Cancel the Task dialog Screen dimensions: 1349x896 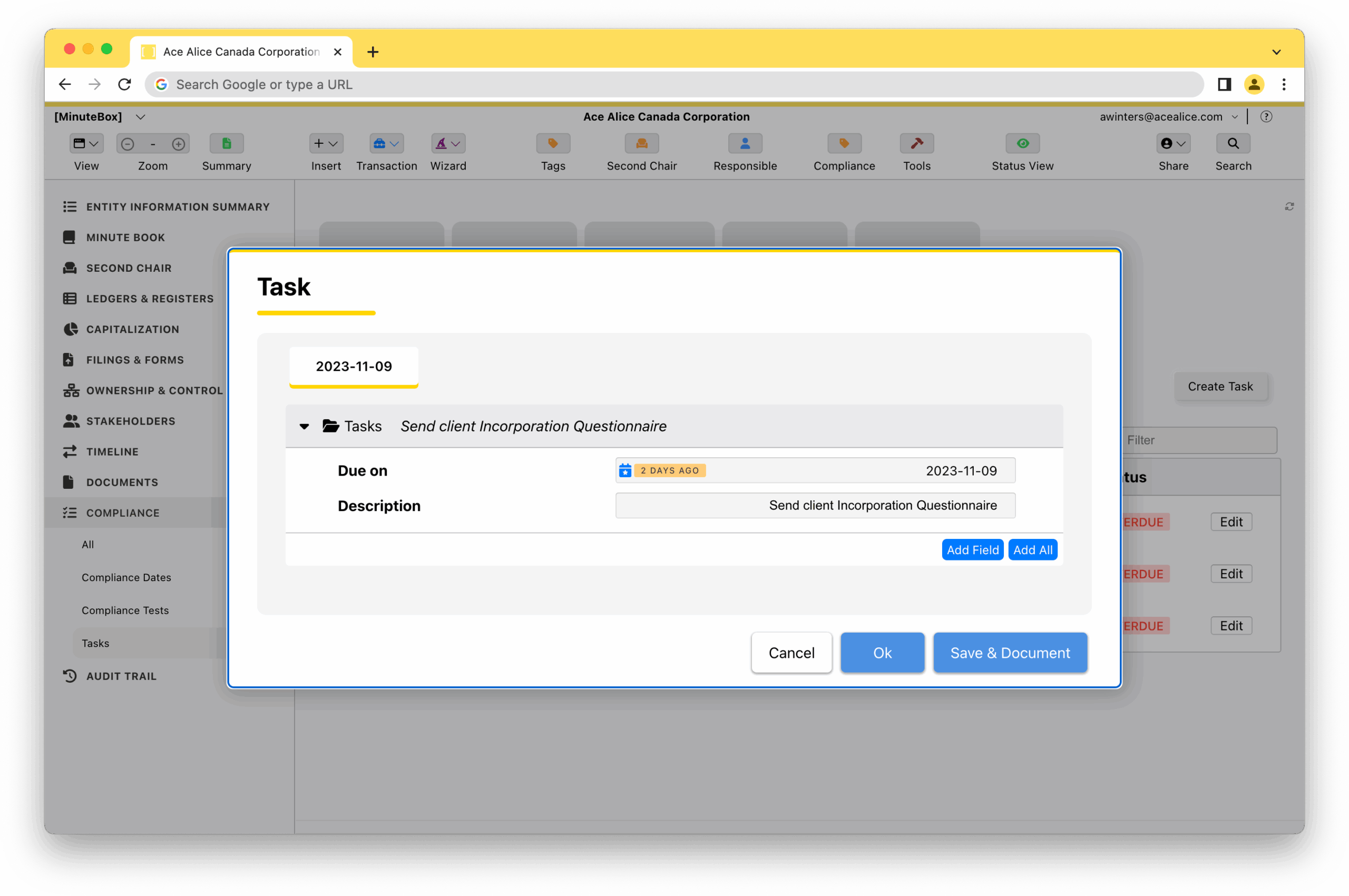tap(791, 653)
